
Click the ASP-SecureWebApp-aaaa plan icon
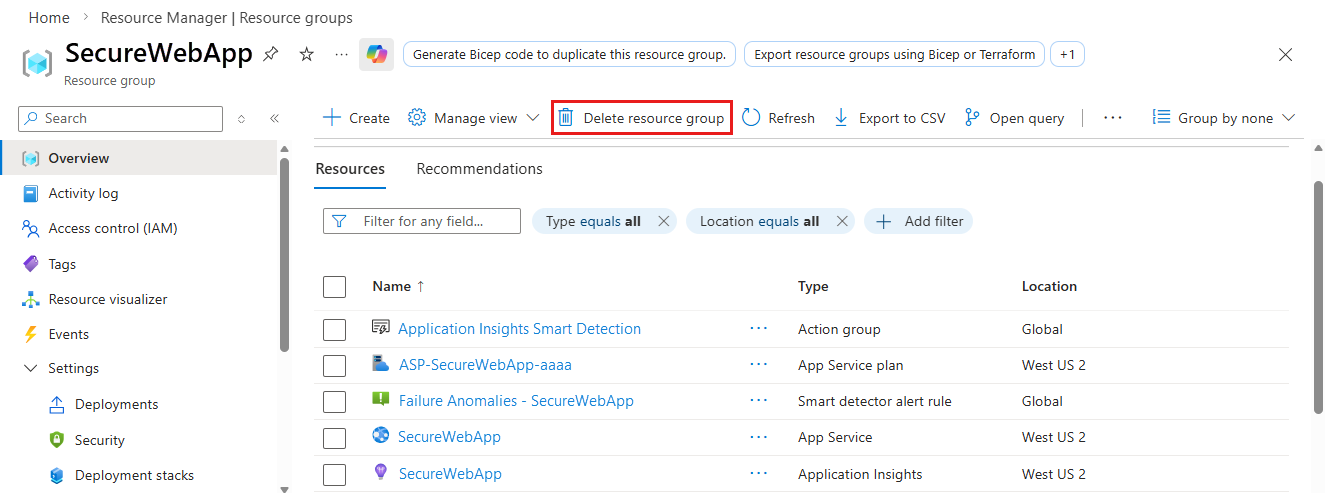[380, 364]
